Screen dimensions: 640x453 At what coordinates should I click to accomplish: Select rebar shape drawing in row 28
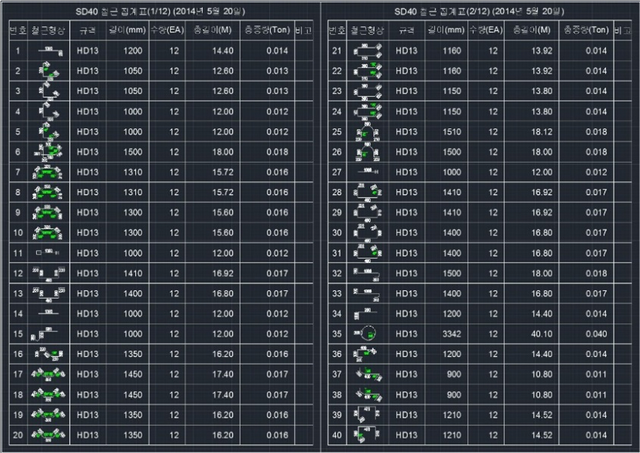click(368, 192)
